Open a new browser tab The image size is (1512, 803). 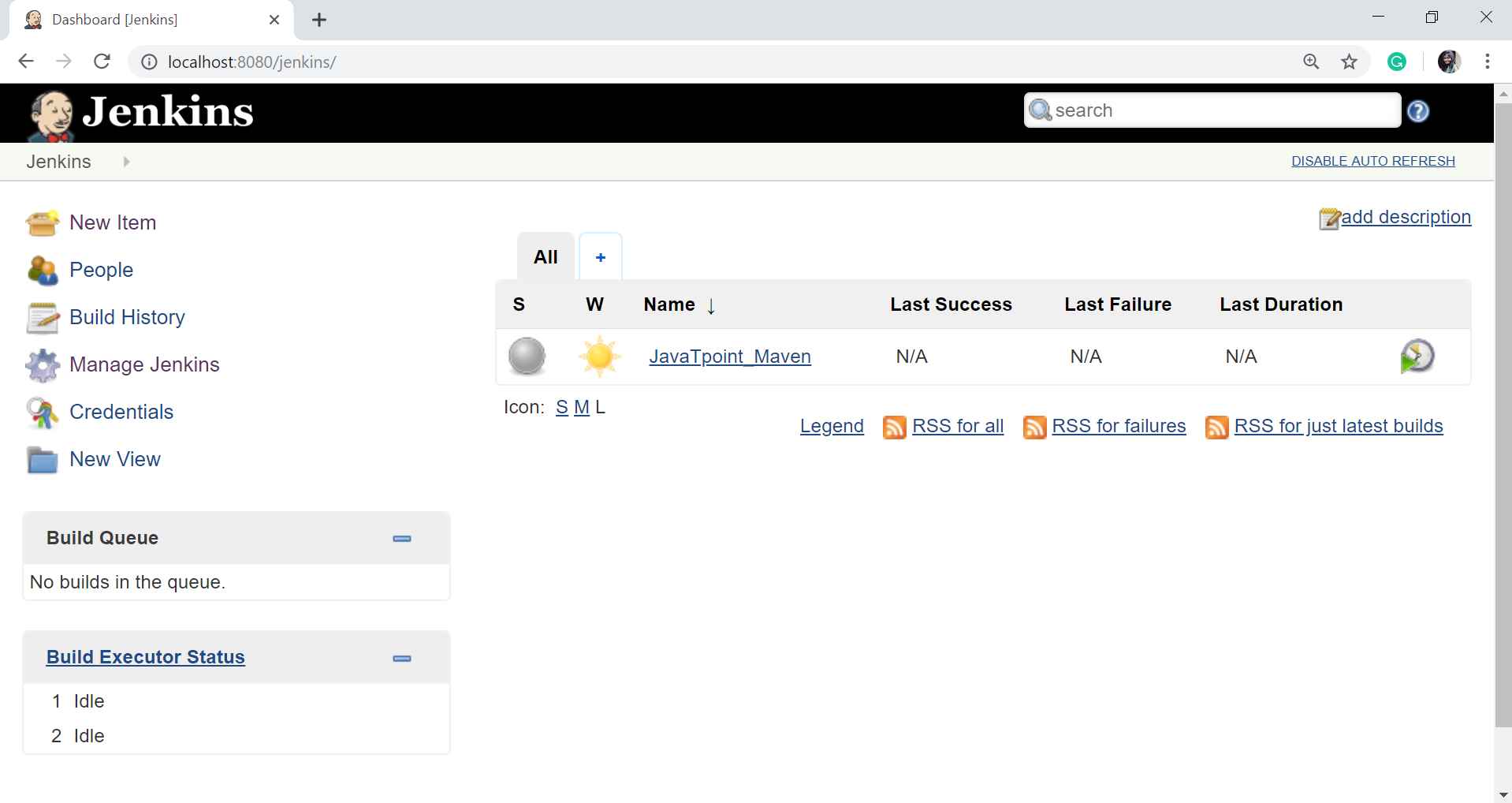point(319,21)
